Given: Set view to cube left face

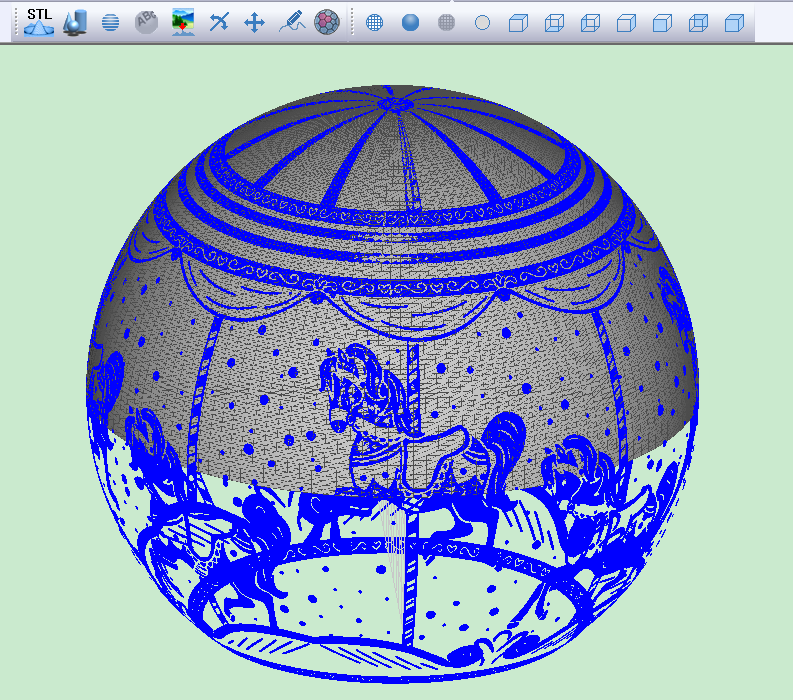Looking at the screenshot, I should pos(590,23).
